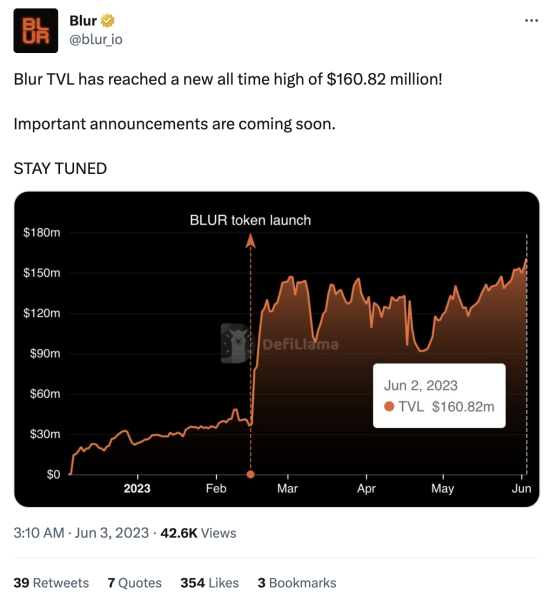The width and height of the screenshot is (550, 600).
Task: Click the gold verified badge
Action: pyautogui.click(x=108, y=21)
